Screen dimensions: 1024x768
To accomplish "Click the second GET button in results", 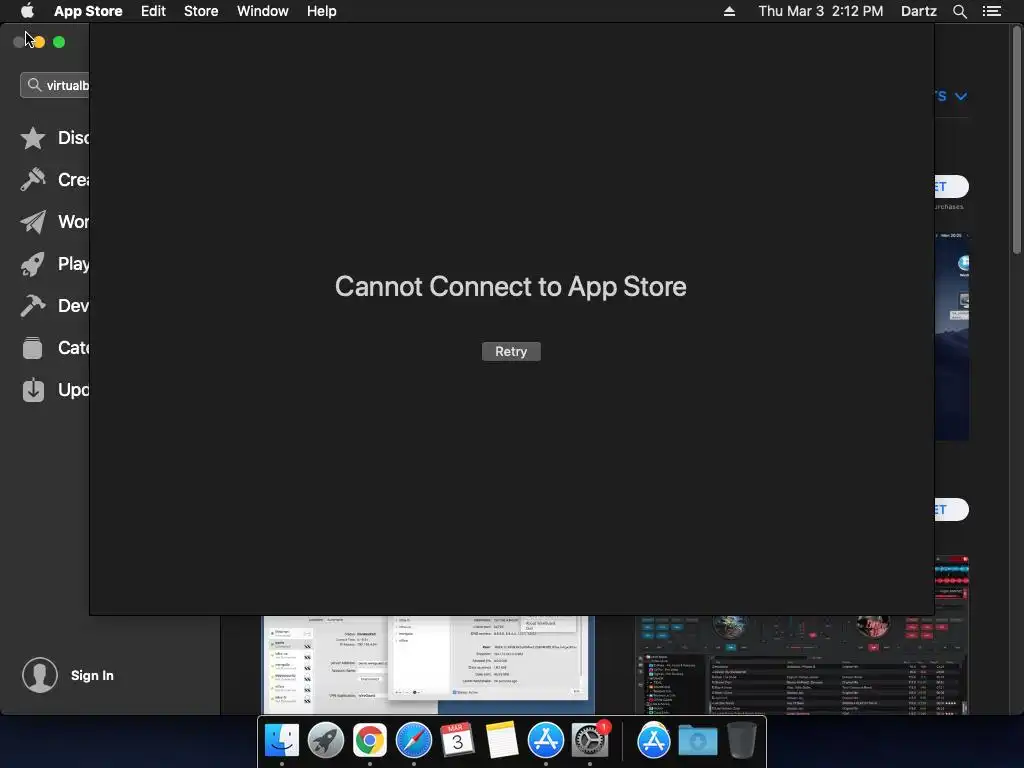I will [951, 509].
